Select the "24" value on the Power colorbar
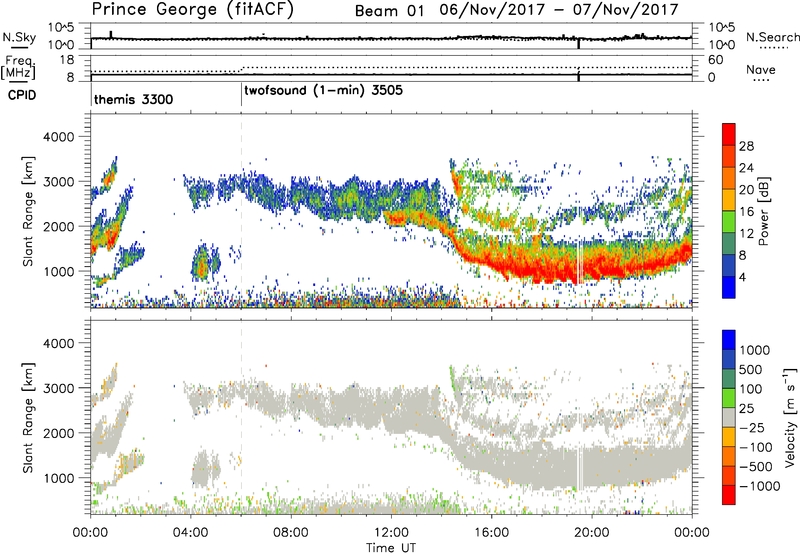Image resolution: width=800 pixels, height=554 pixels. 746,168
